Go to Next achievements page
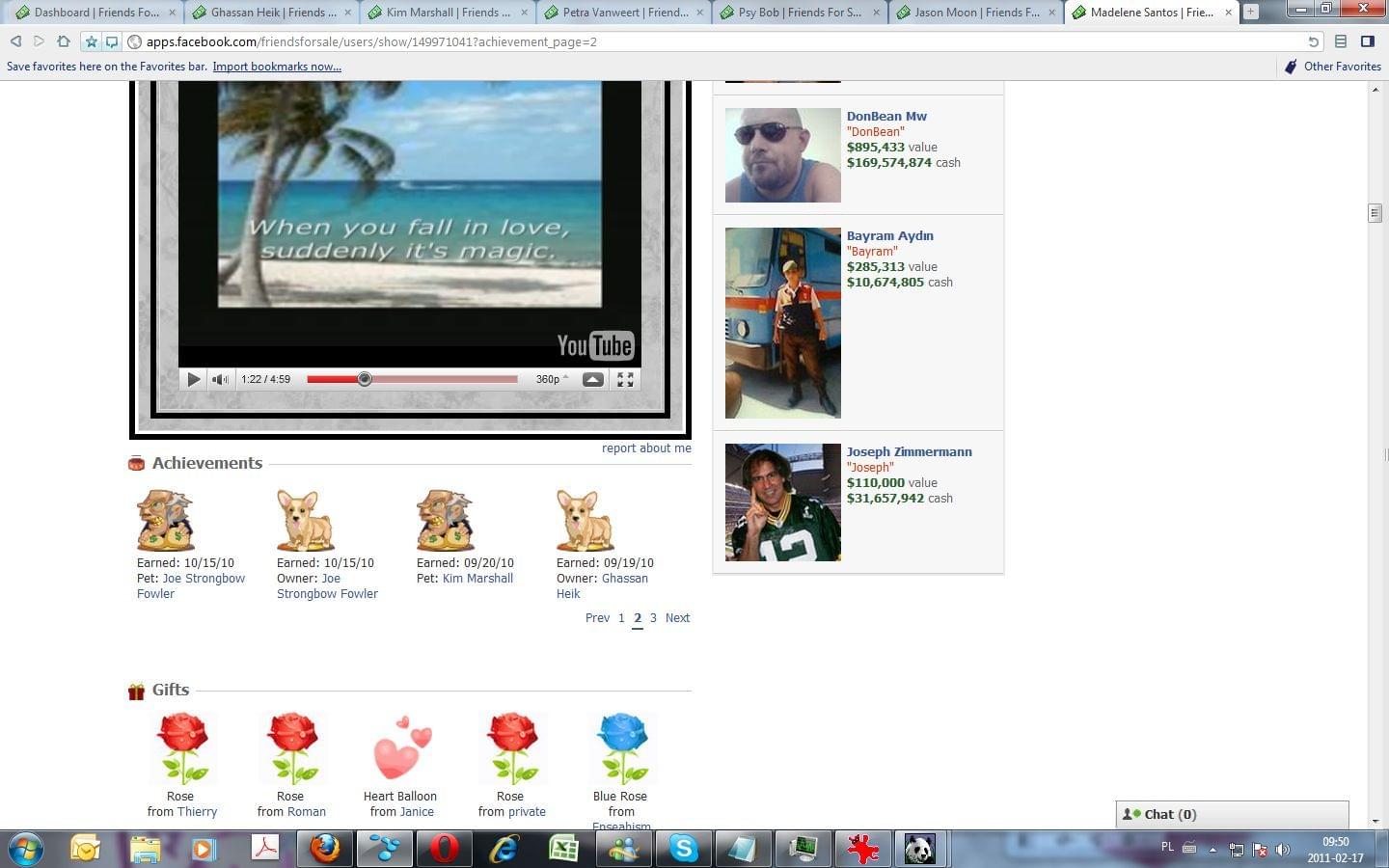 tap(677, 618)
